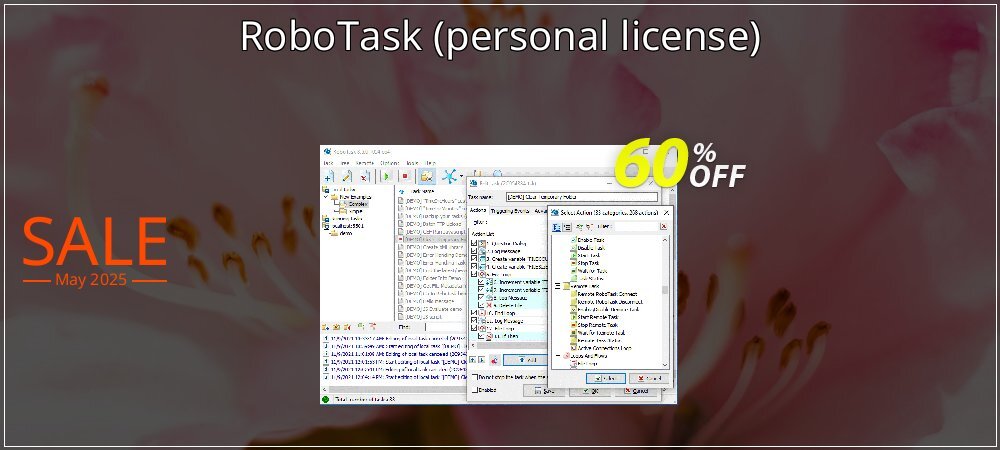Click the log panel filter input field
Image resolution: width=1000 pixels, height=450 pixels.
tap(445, 327)
